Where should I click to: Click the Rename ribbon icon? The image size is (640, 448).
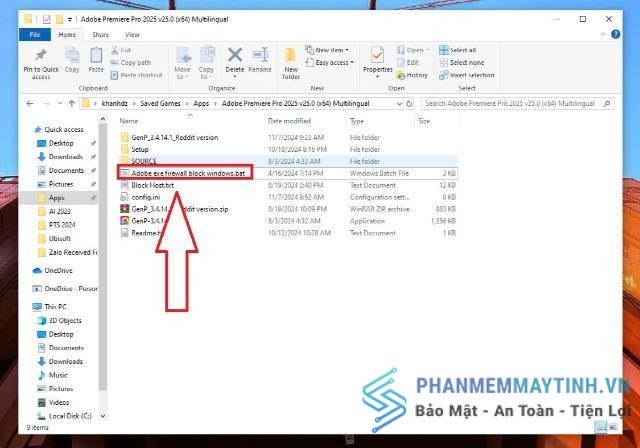(260, 55)
